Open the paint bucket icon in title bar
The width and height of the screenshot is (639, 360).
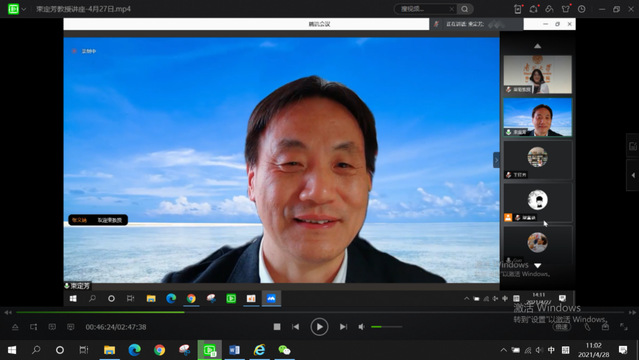click(549, 9)
